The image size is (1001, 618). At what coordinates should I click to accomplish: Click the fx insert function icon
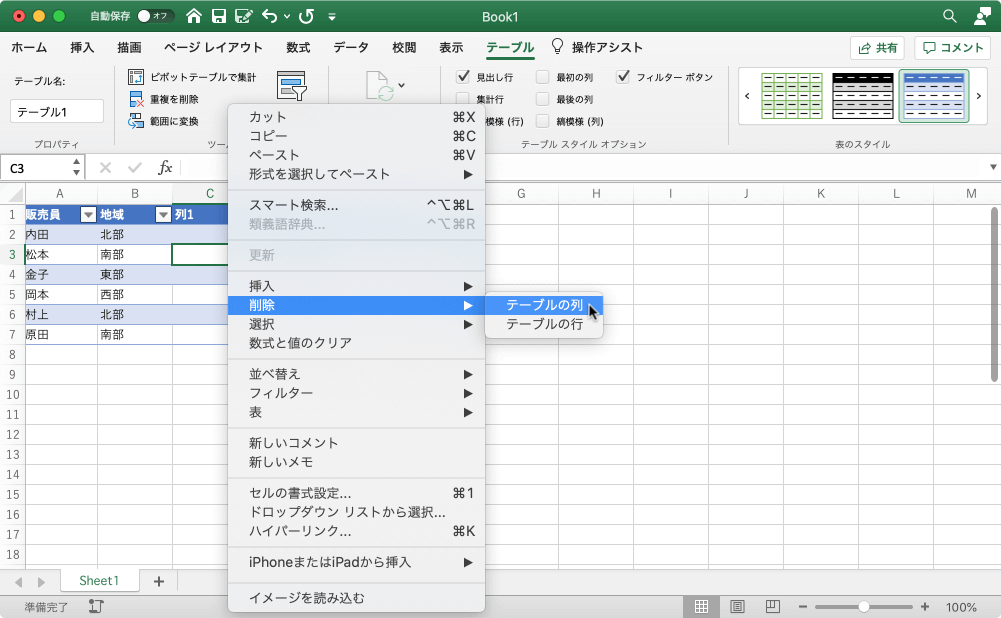click(x=165, y=168)
